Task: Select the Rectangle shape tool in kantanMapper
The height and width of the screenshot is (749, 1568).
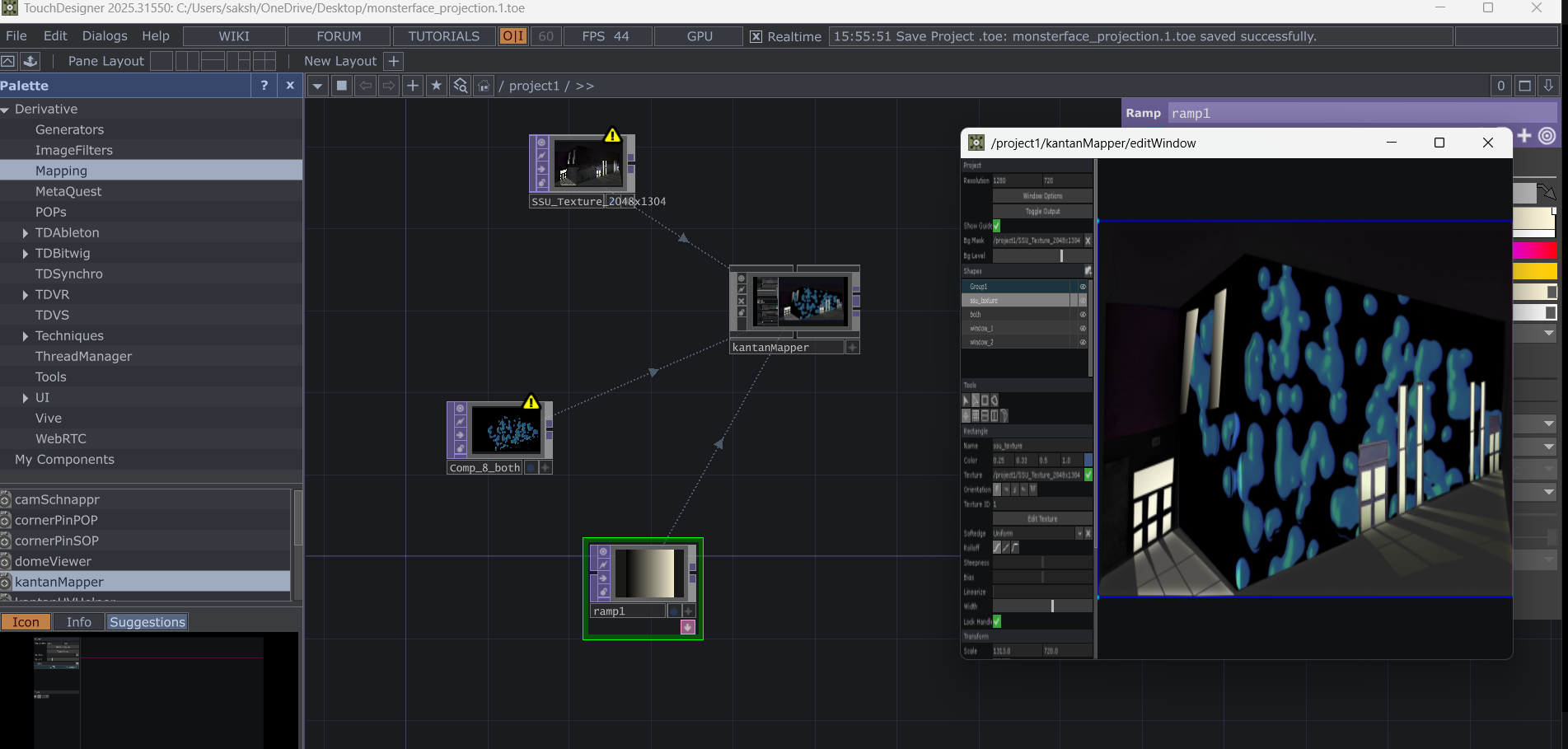Action: 985,400
